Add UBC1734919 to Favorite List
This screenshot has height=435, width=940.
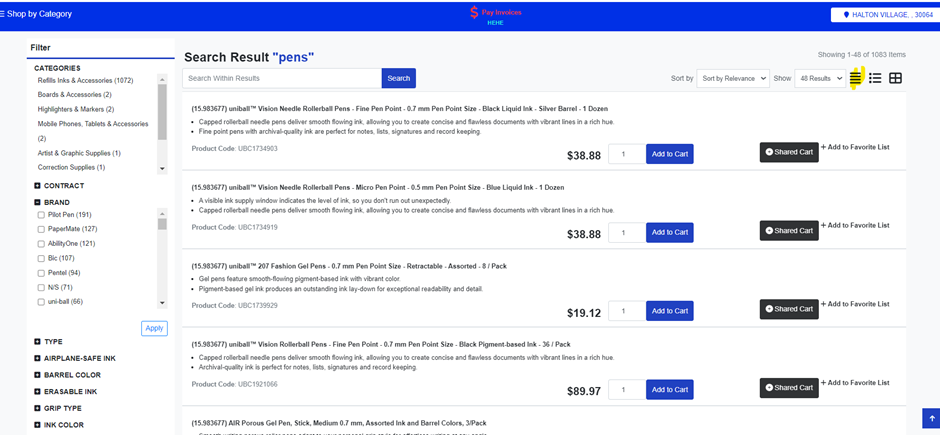[x=855, y=225]
